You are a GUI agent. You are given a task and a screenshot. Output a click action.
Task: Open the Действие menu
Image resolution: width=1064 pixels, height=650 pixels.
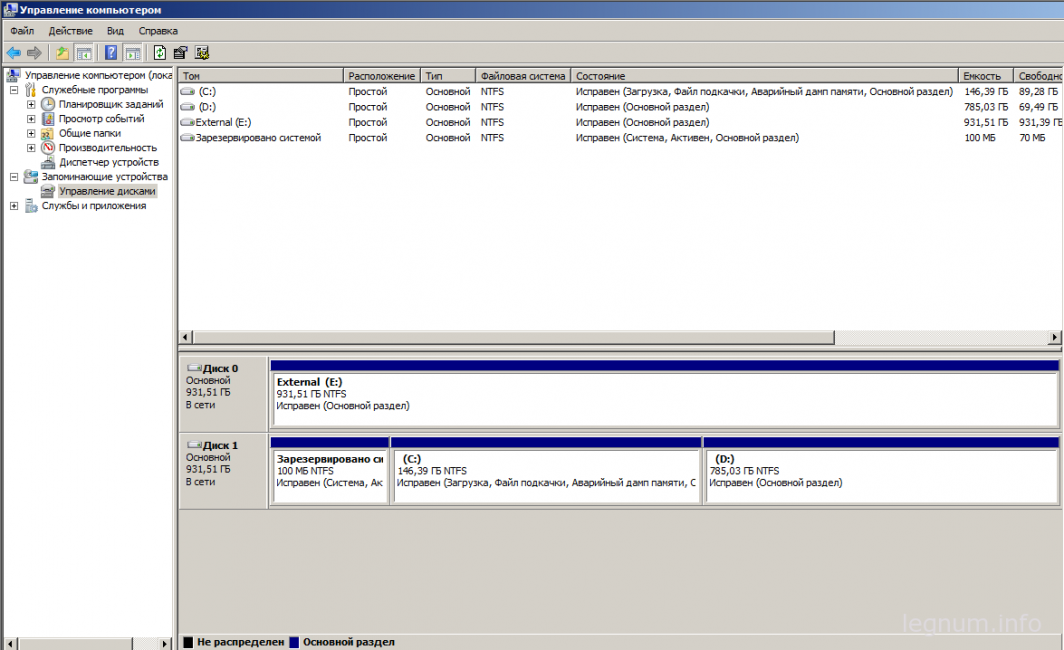tap(71, 31)
